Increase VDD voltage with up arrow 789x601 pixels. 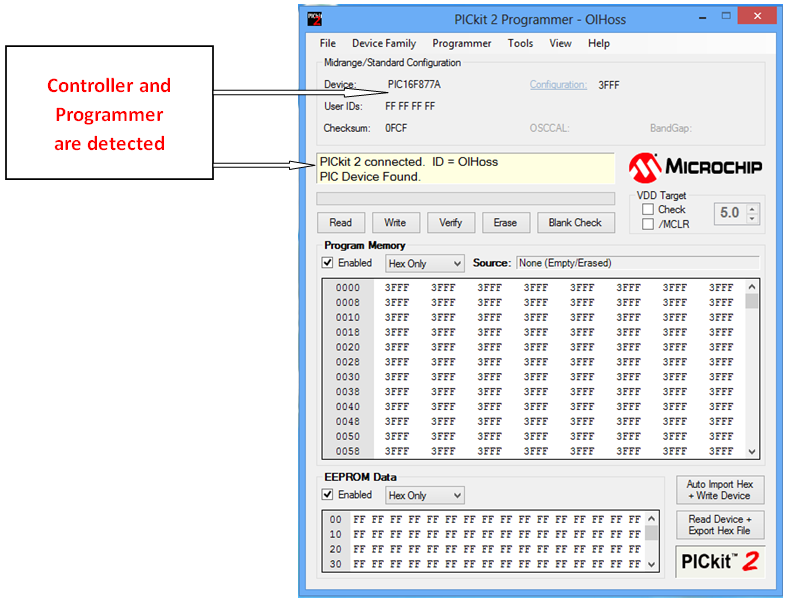752,209
